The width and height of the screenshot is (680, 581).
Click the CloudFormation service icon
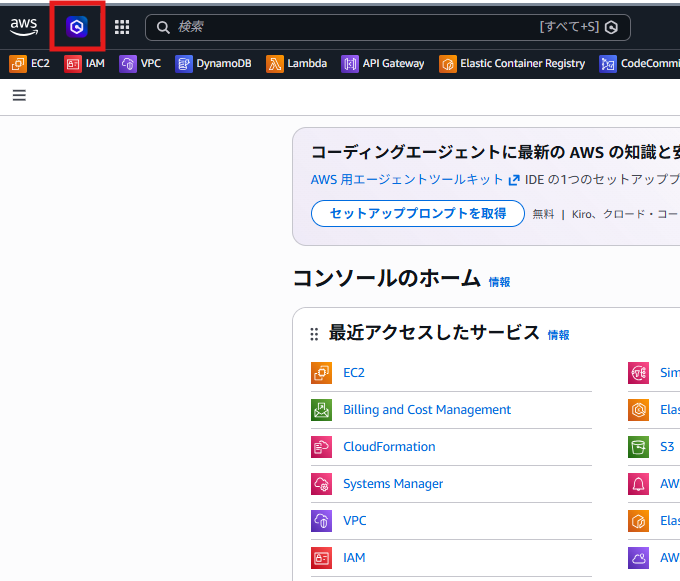click(321, 447)
